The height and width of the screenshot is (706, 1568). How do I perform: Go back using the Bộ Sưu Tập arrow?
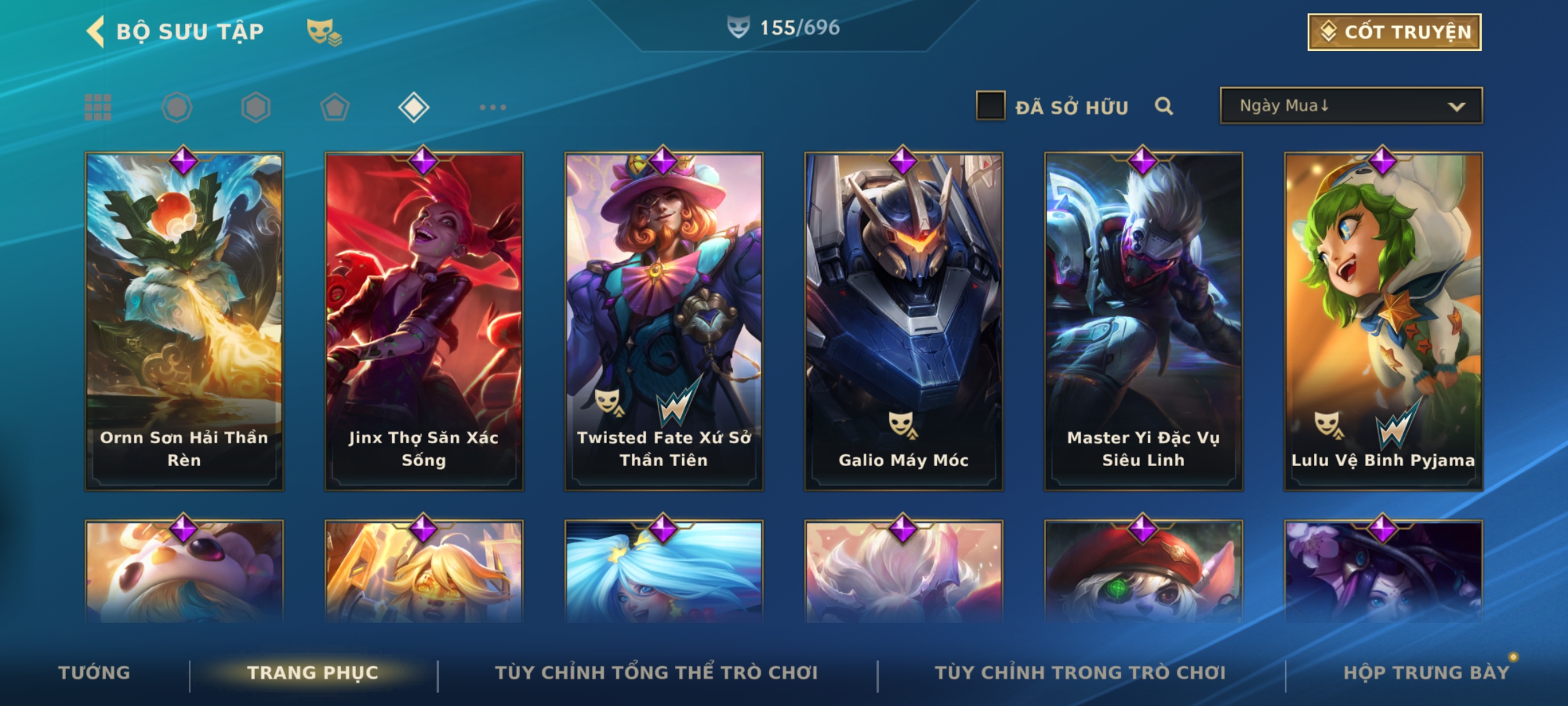[95, 31]
